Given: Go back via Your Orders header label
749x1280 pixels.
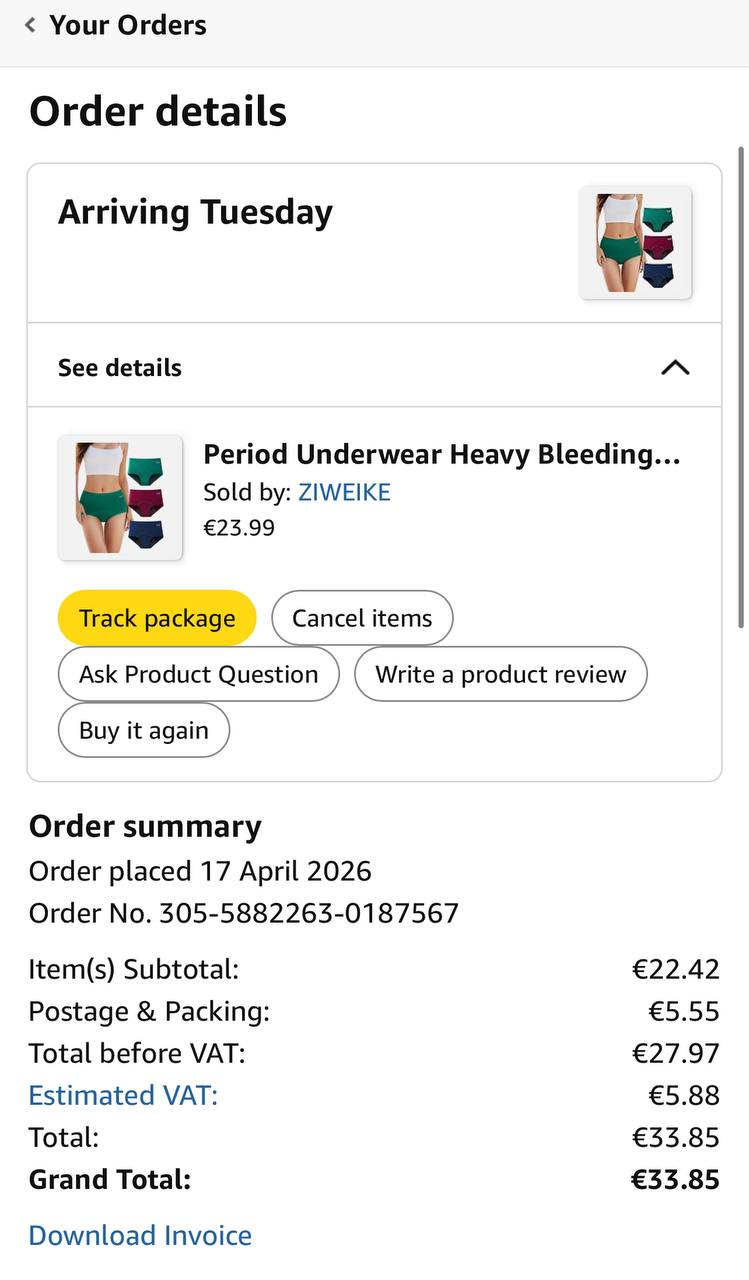Looking at the screenshot, I should click(x=128, y=25).
